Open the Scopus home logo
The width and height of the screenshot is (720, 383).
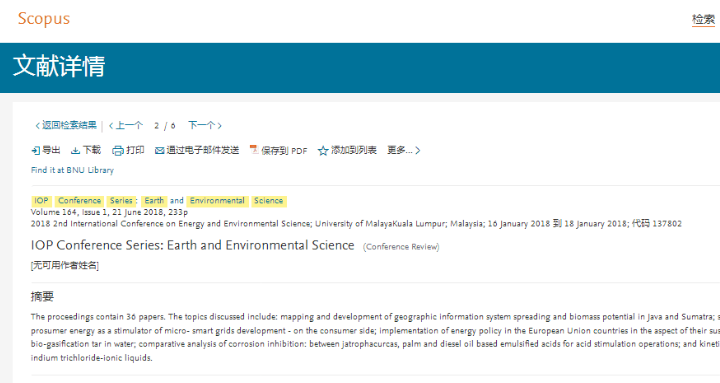pos(44,19)
